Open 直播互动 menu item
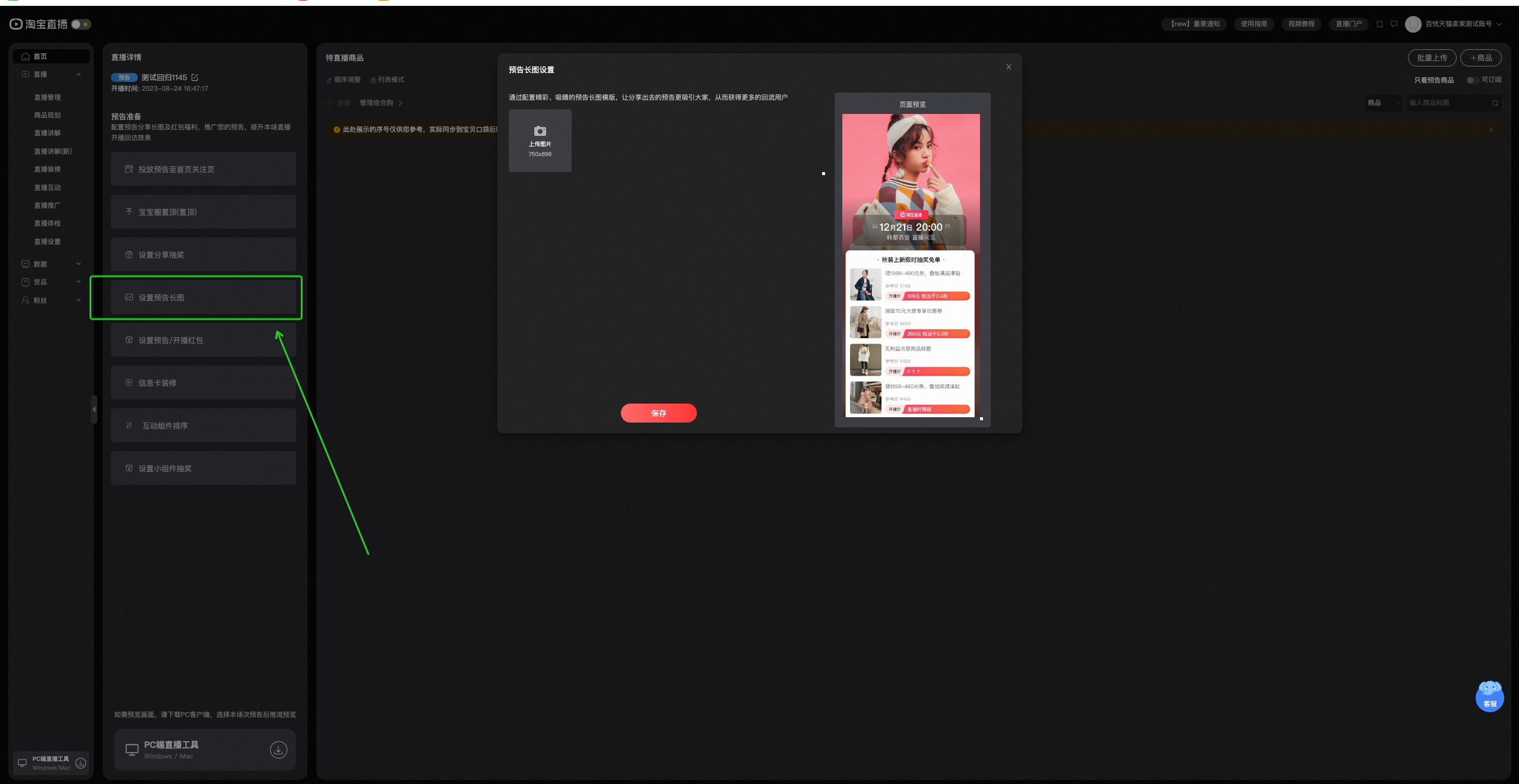This screenshot has width=1519, height=784. coord(47,188)
